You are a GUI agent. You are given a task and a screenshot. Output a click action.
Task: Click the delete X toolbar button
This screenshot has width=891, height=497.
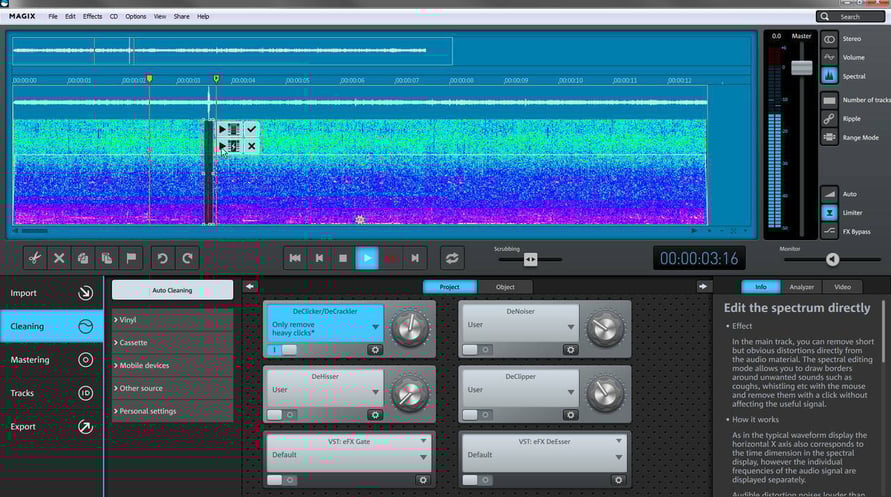coord(59,258)
